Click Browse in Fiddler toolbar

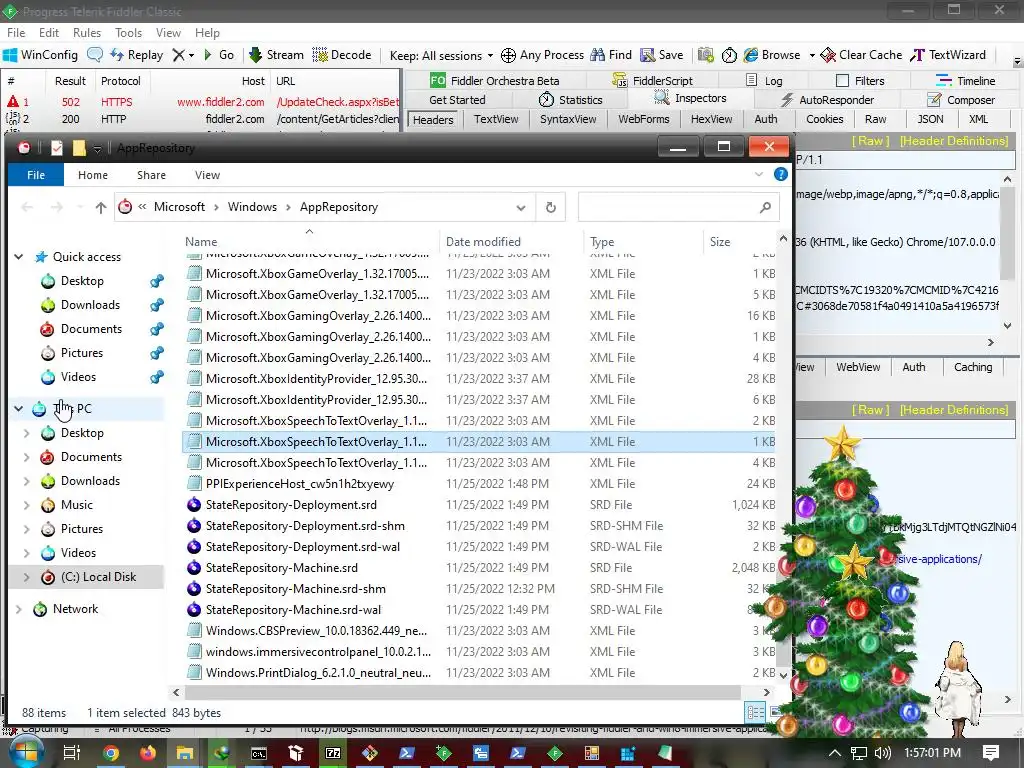(772, 55)
